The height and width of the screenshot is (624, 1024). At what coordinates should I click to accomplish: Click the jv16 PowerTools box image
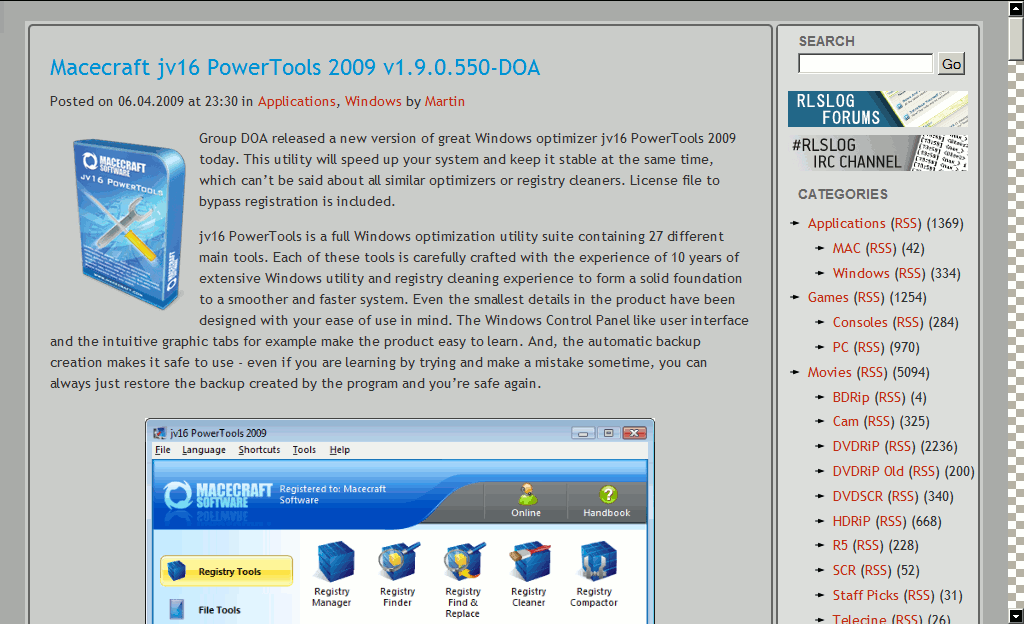click(129, 223)
